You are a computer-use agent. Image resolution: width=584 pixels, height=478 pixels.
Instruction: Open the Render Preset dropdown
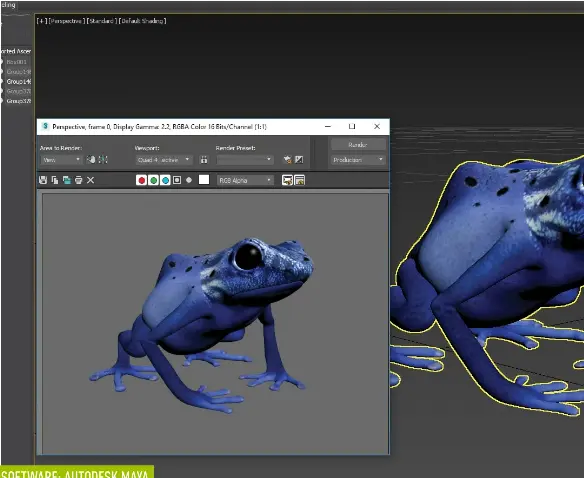[245, 160]
